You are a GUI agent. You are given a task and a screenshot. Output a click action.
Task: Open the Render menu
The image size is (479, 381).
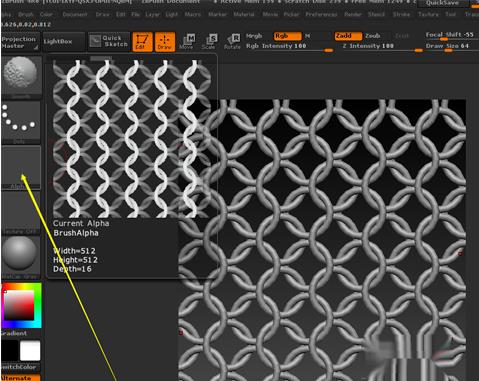353,15
